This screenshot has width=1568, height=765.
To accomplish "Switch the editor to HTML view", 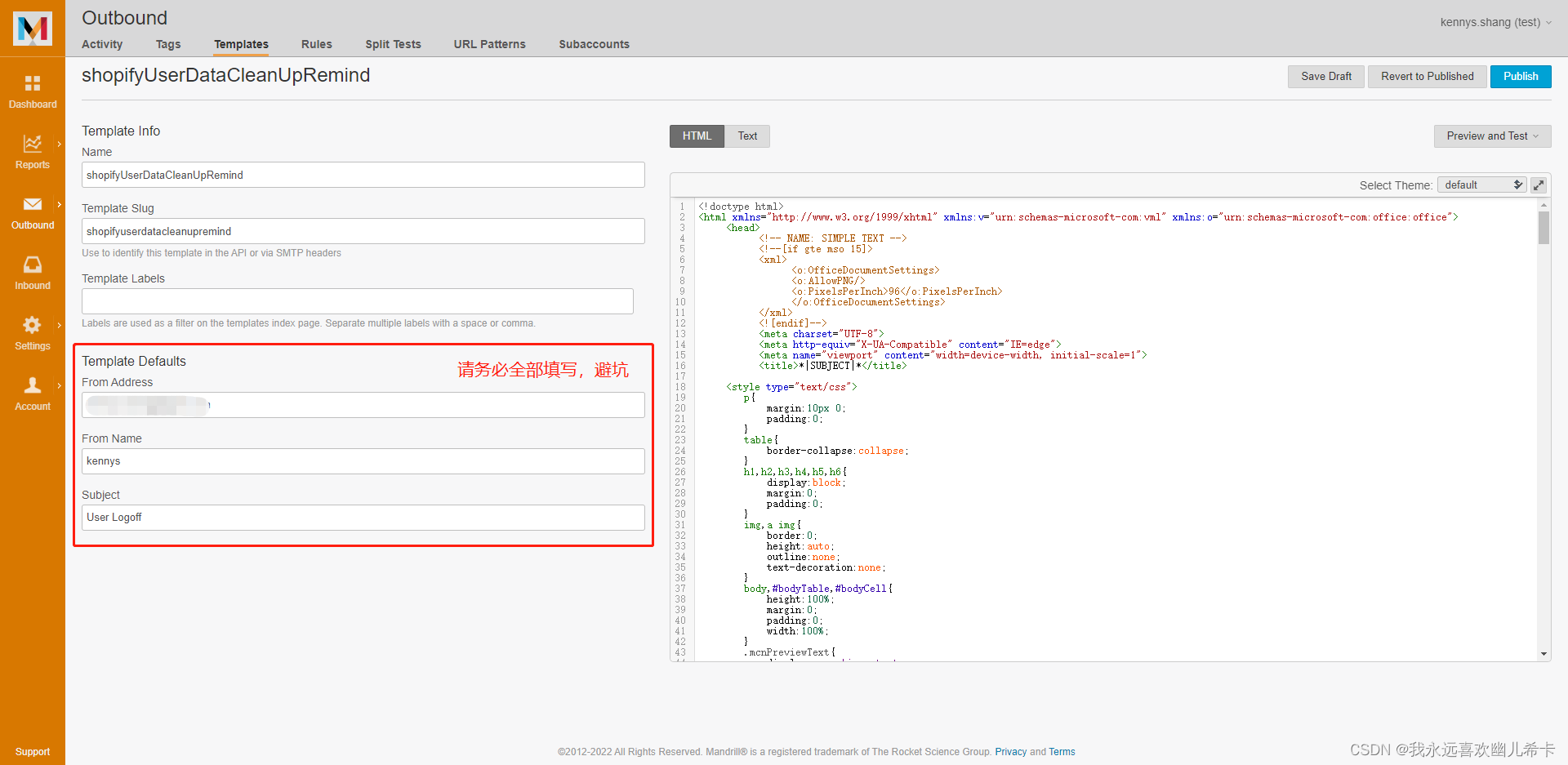I will click(x=696, y=136).
